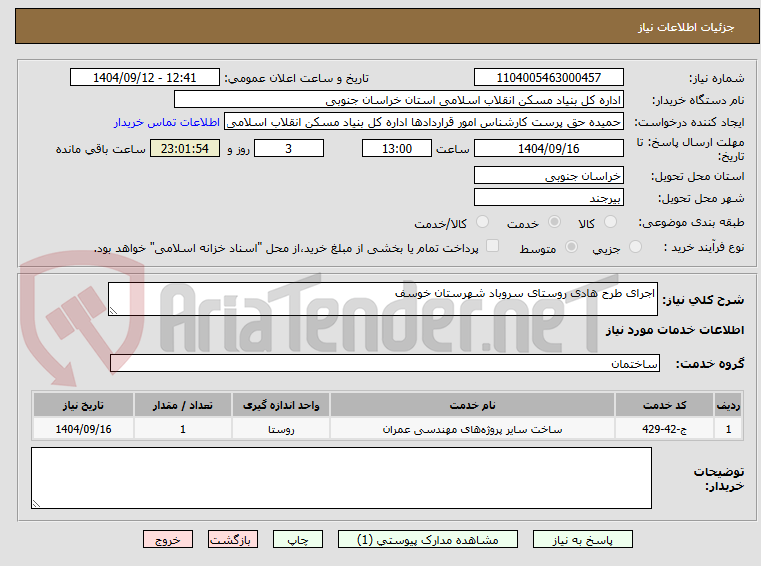Click the unit cell روستا
This screenshot has width=761, height=566.
(281, 429)
